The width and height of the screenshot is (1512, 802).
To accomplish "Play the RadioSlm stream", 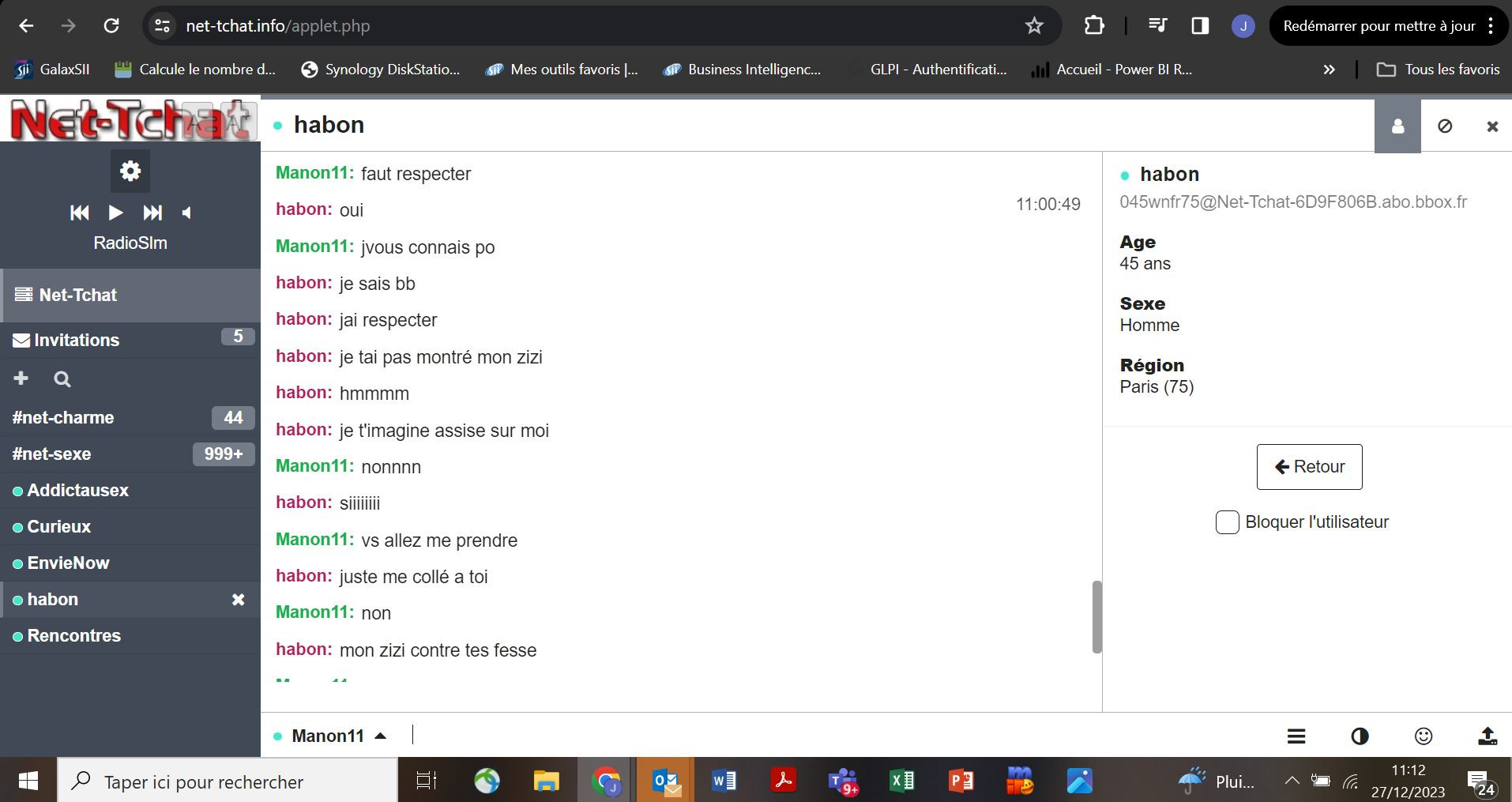I will point(115,213).
